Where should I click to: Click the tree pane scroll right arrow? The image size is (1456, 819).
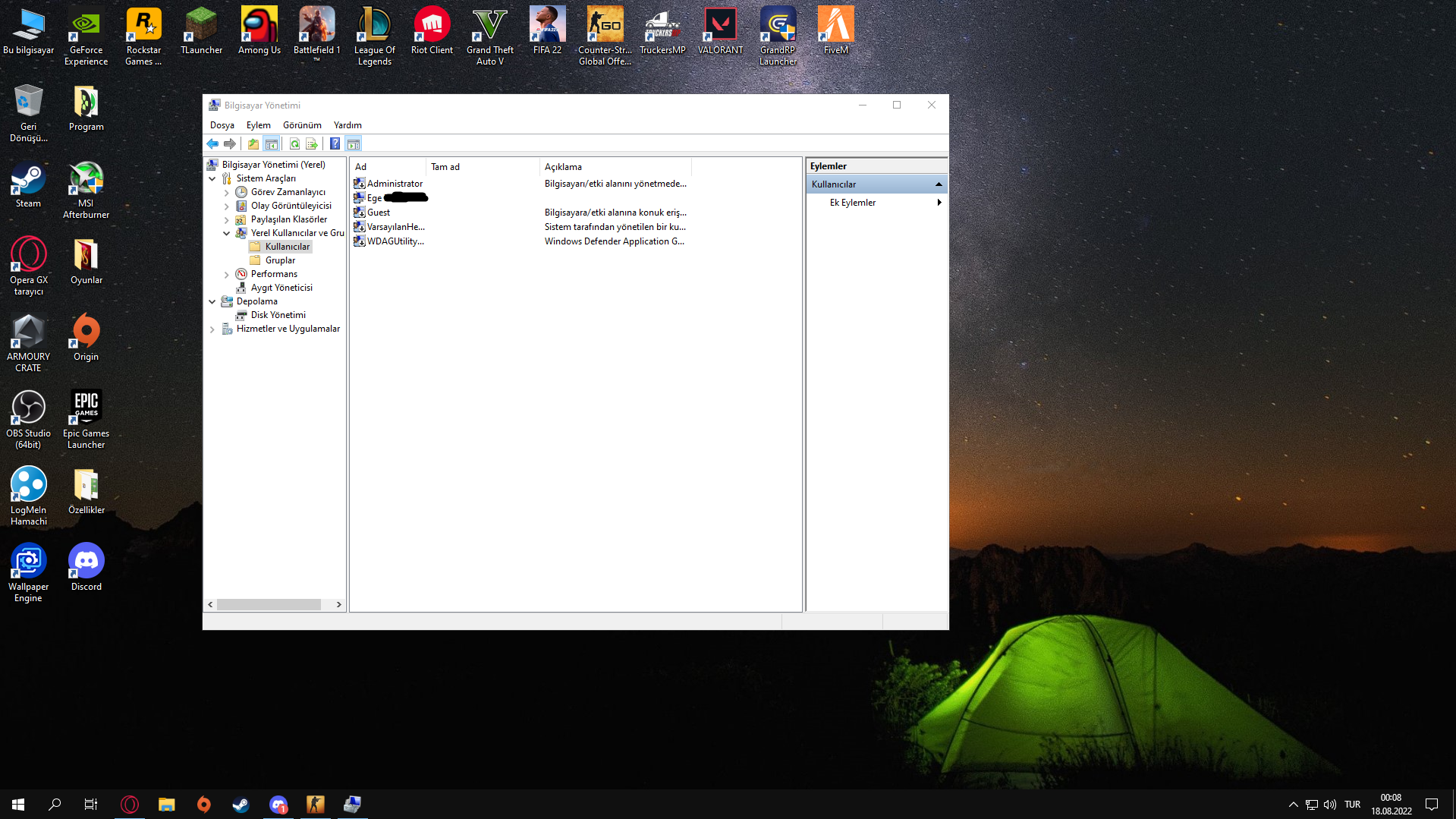pyautogui.click(x=339, y=605)
